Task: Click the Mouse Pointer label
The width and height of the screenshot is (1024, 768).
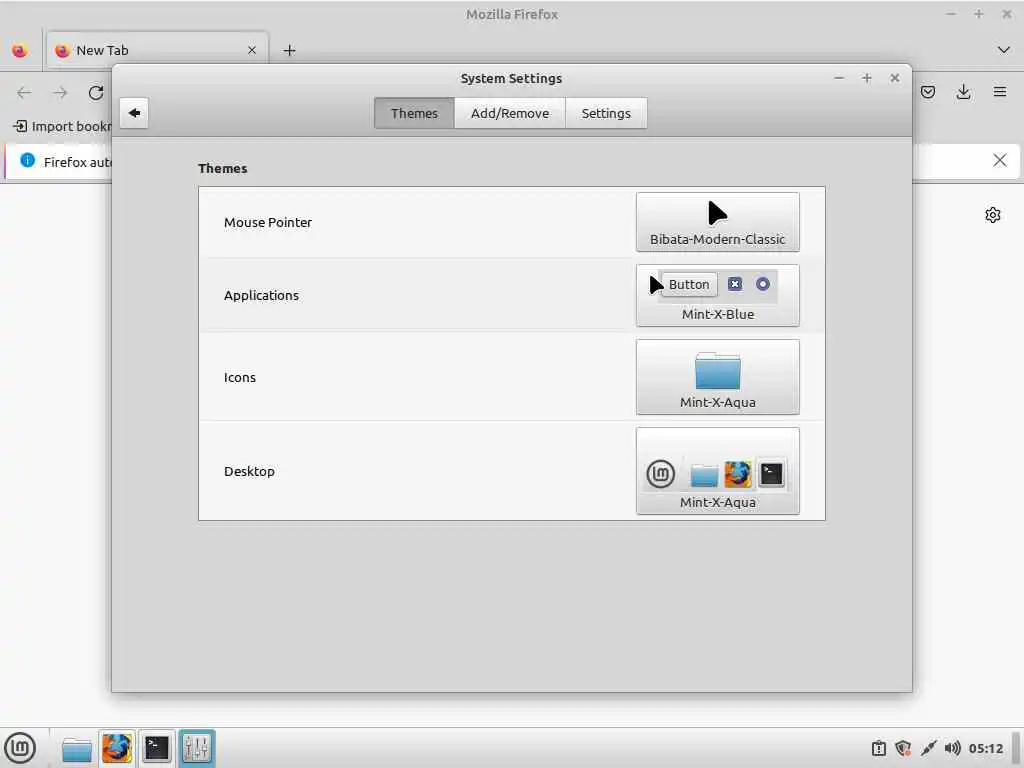Action: 268,222
